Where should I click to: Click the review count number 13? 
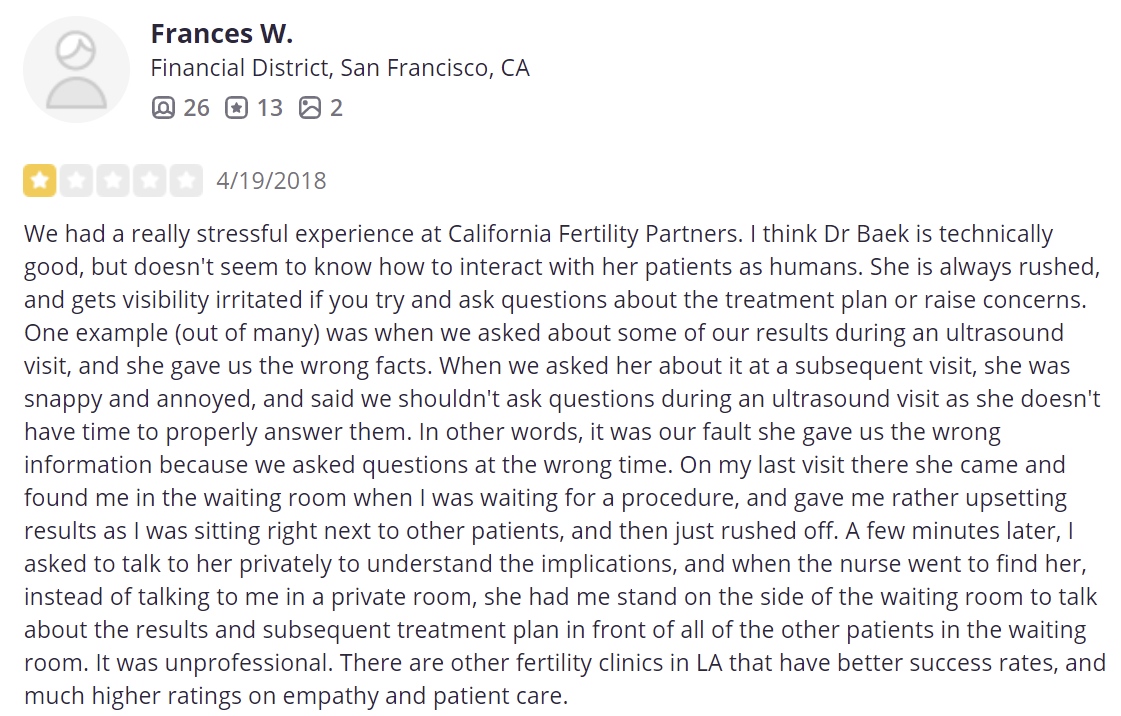pyautogui.click(x=269, y=107)
